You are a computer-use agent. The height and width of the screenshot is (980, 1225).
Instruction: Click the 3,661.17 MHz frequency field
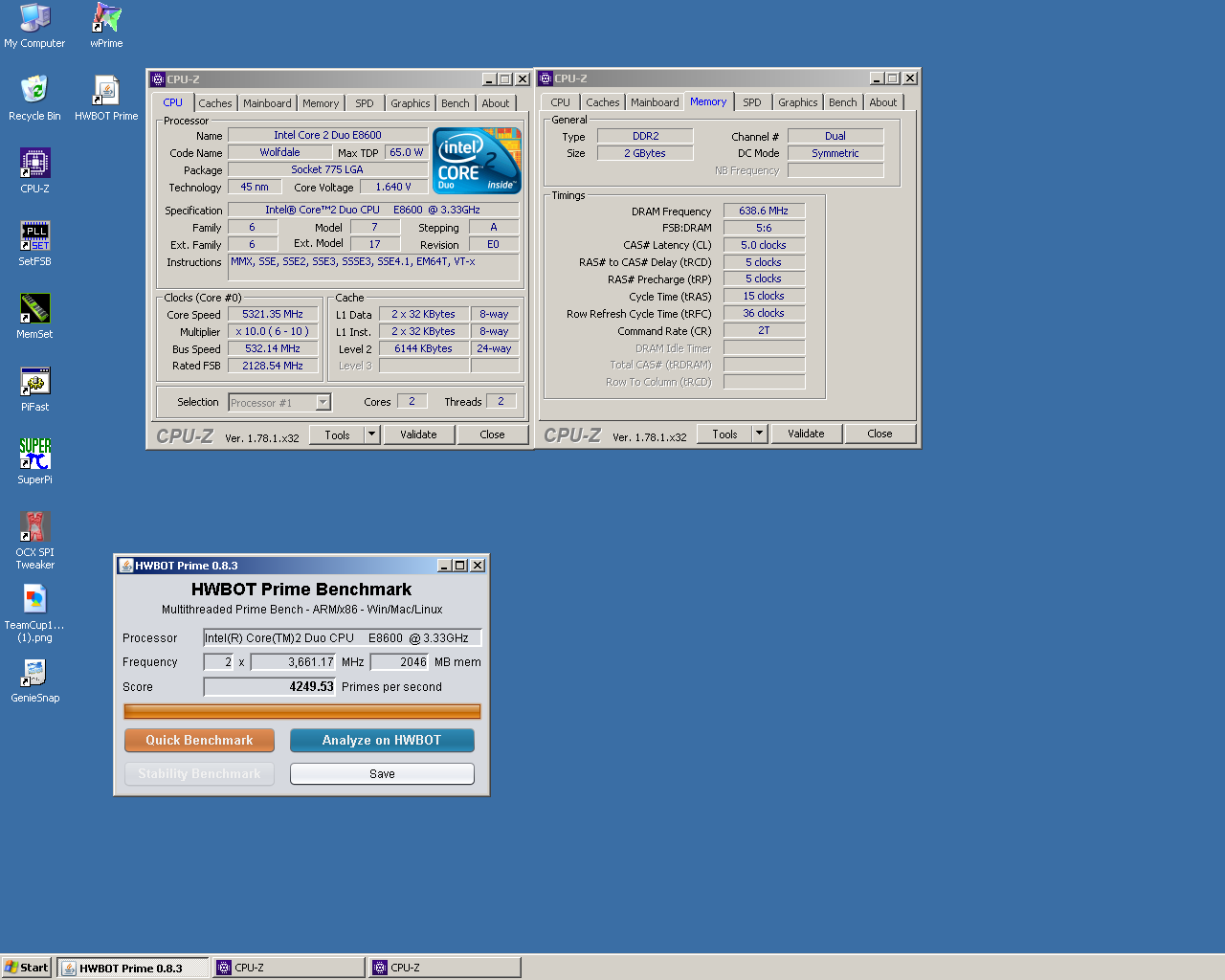tap(294, 662)
